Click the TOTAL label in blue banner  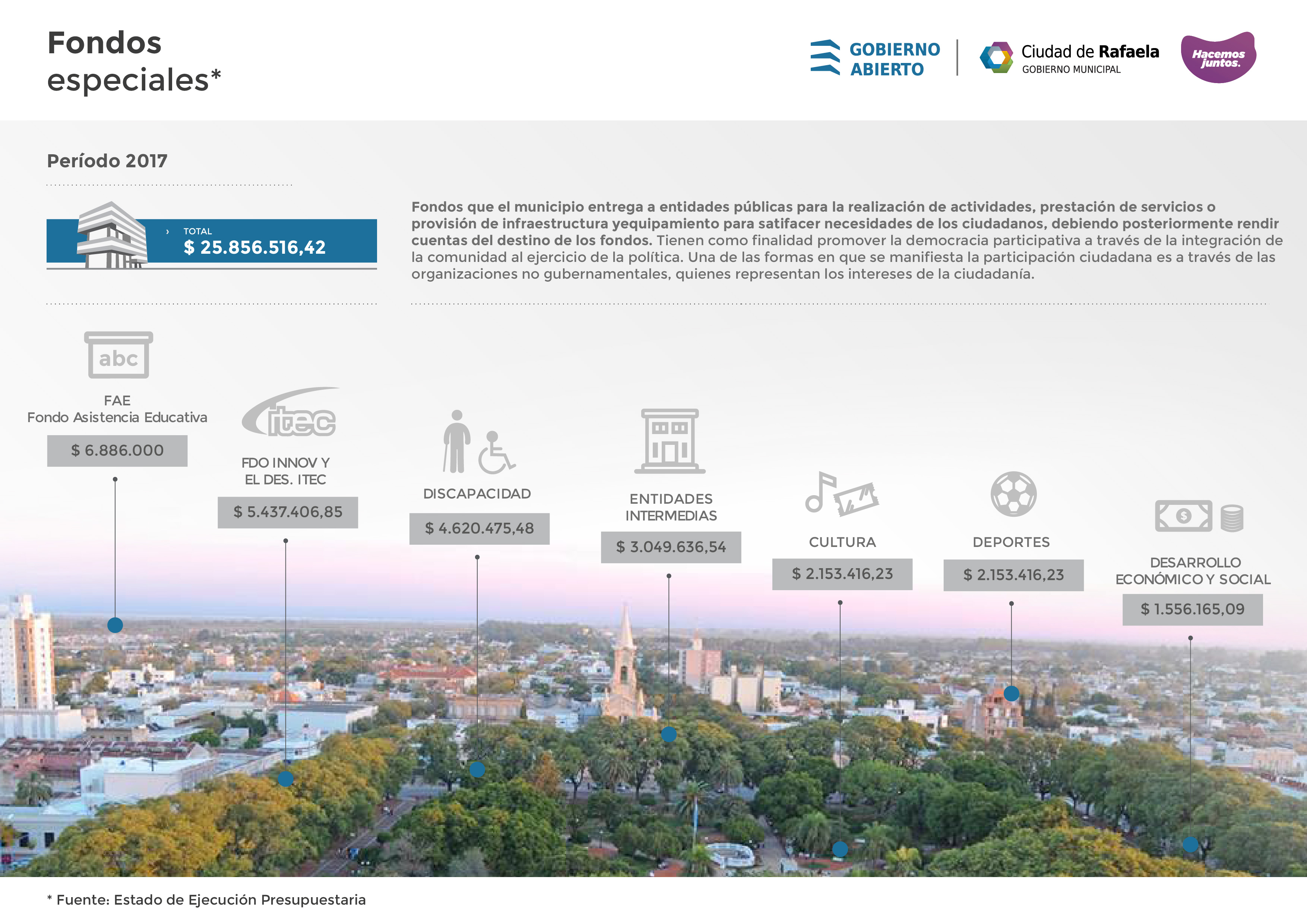click(197, 232)
